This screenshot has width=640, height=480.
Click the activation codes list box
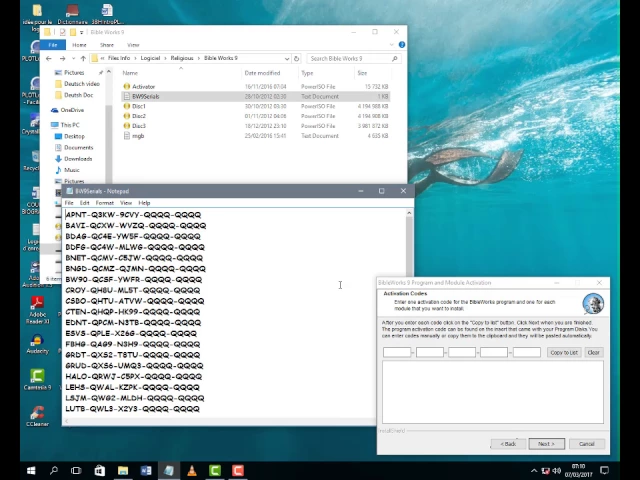coord(493,392)
